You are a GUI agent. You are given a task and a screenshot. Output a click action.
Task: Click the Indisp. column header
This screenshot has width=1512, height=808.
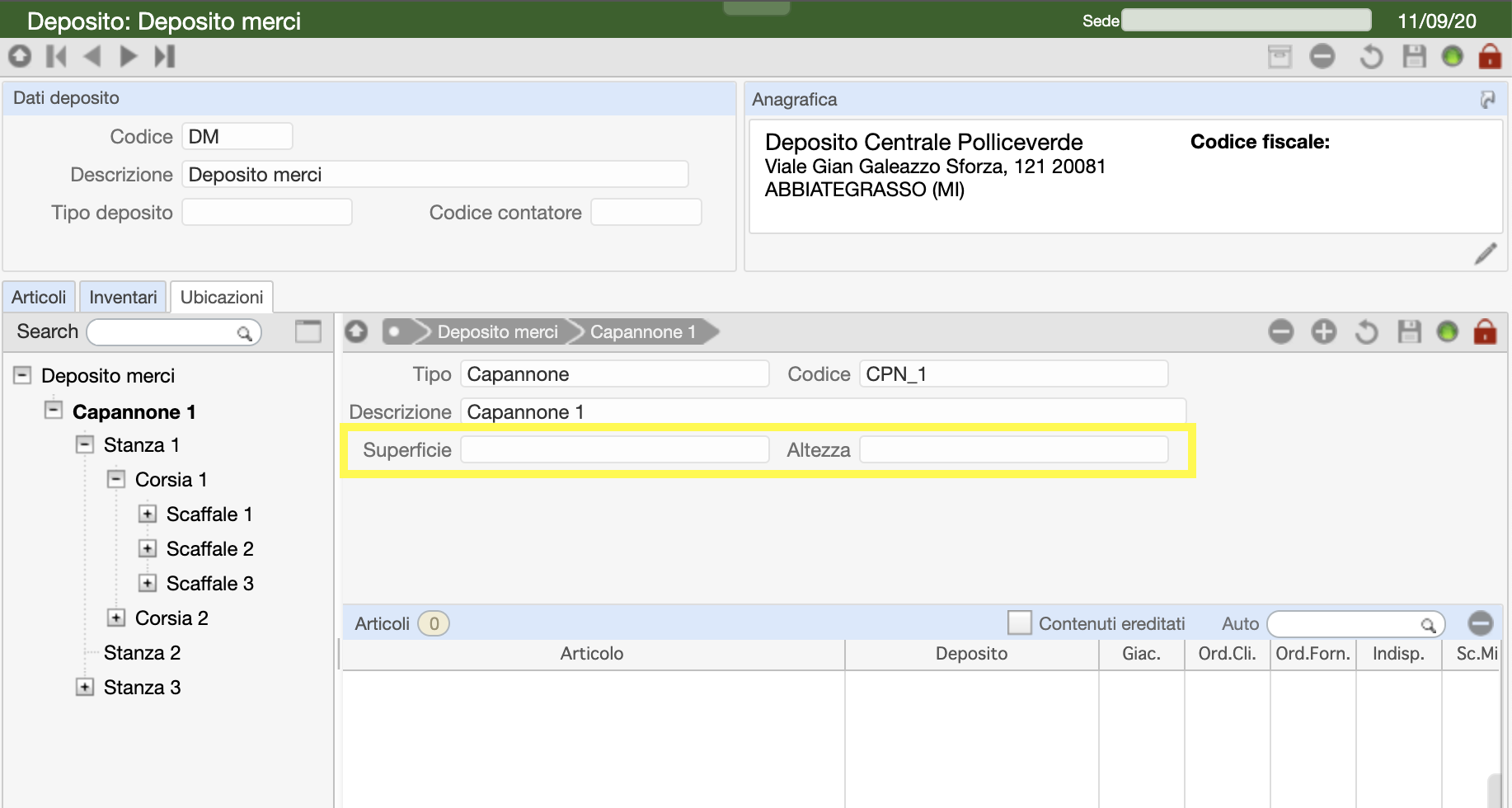point(1398,654)
